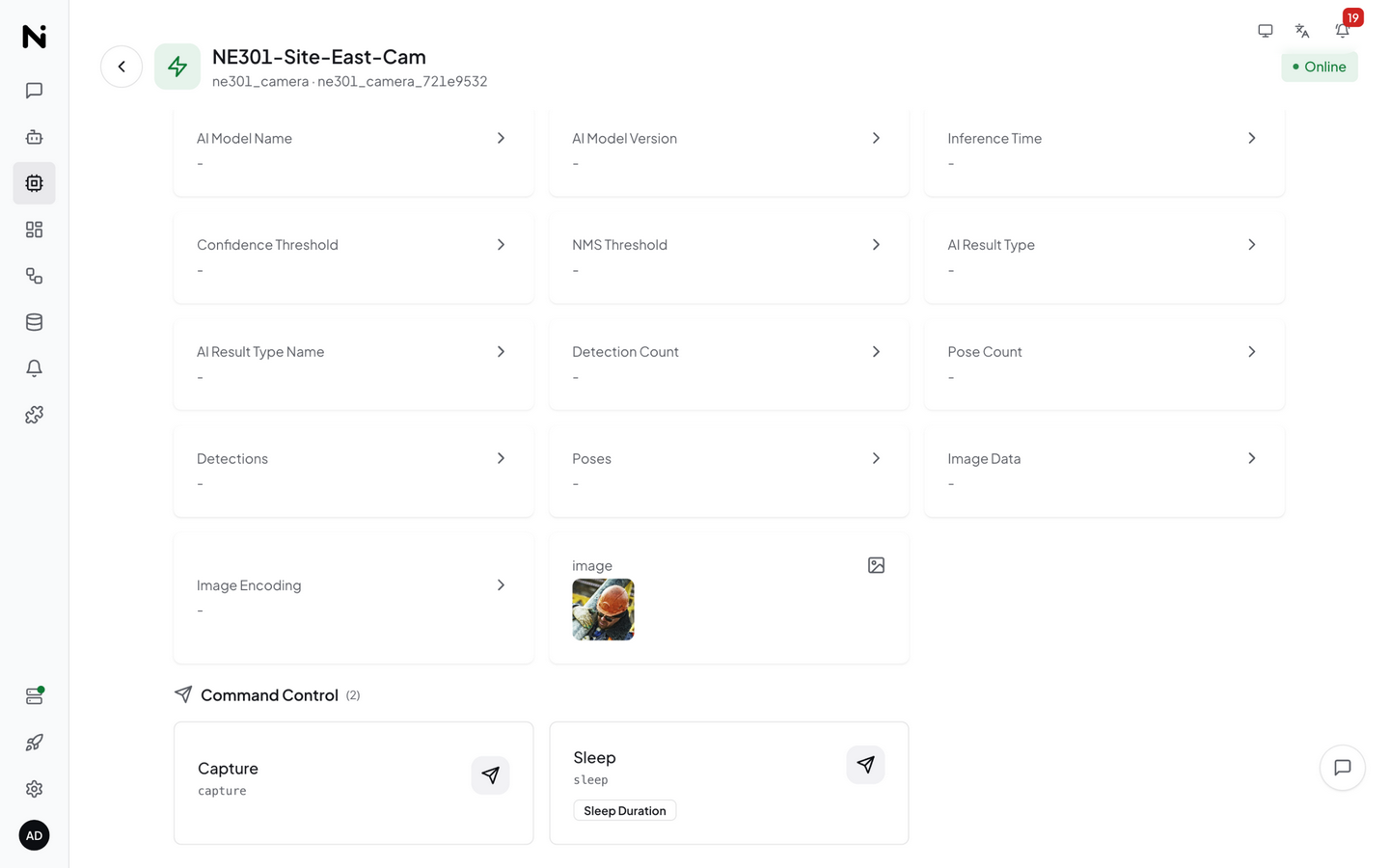Click the ne301_camera_721e9532 identifier text
Image resolution: width=1389 pixels, height=868 pixels.
402,82
